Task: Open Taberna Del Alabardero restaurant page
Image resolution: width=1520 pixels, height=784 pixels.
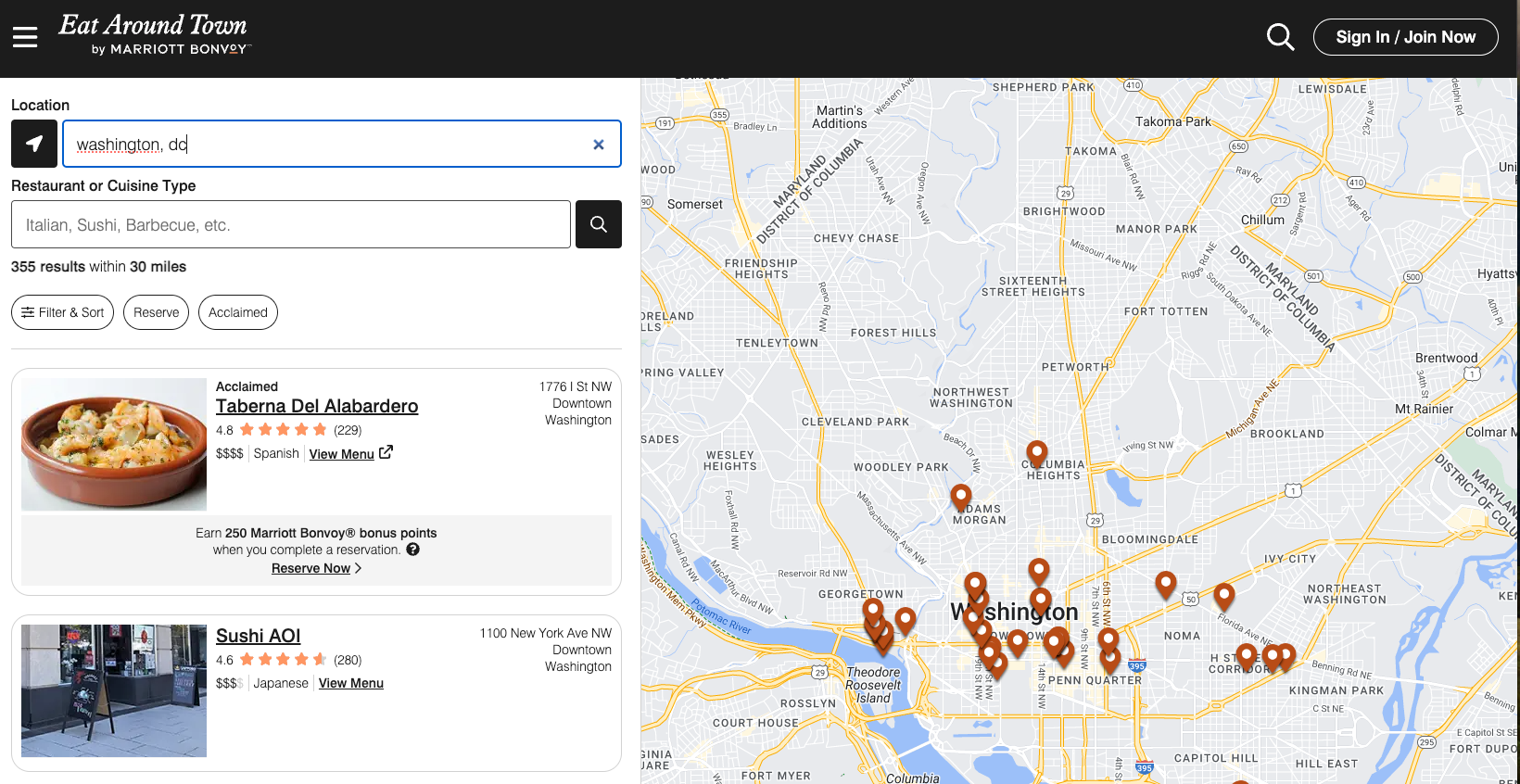Action: pyautogui.click(x=316, y=406)
